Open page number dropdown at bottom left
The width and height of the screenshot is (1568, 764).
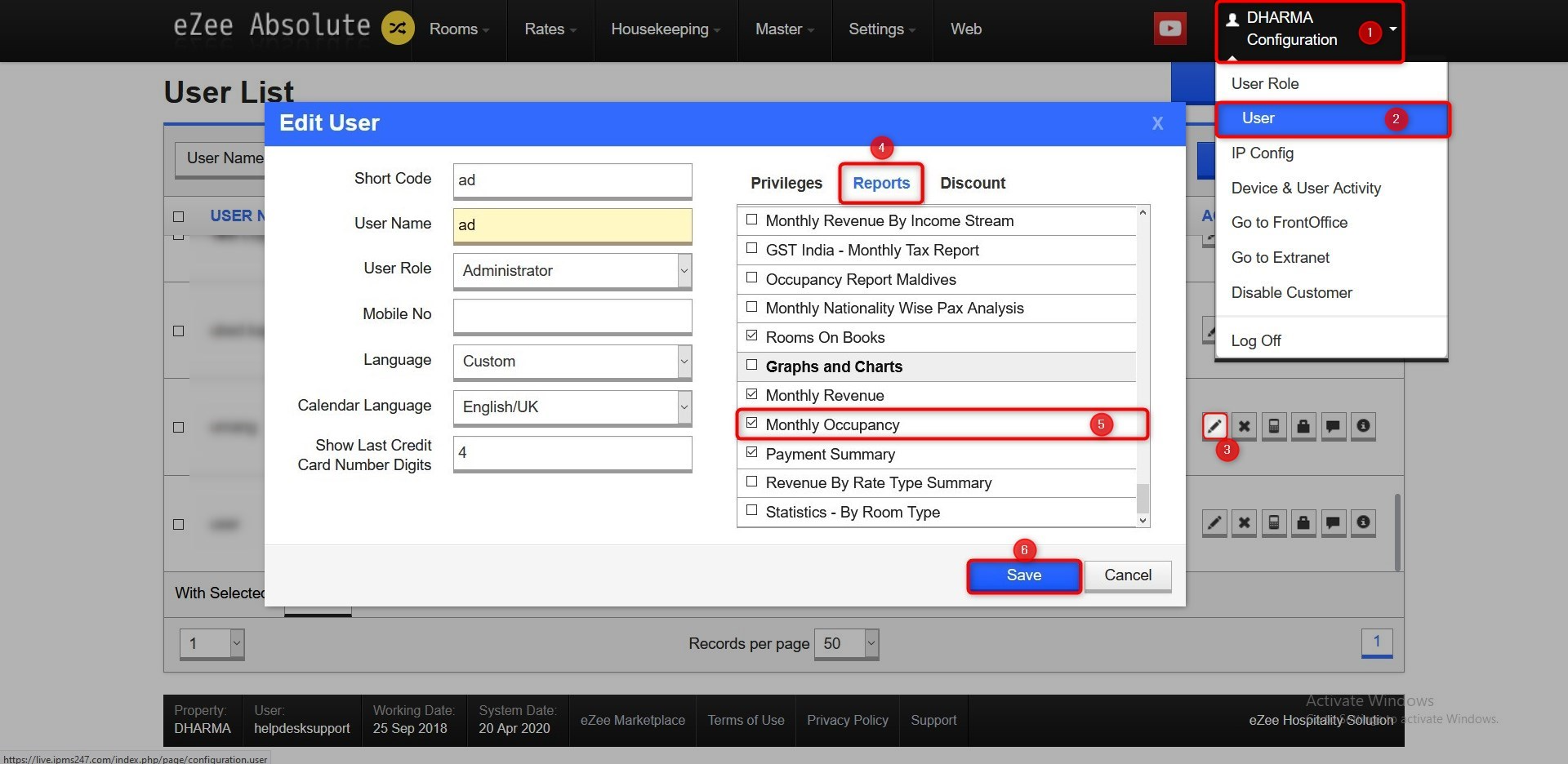pos(212,644)
